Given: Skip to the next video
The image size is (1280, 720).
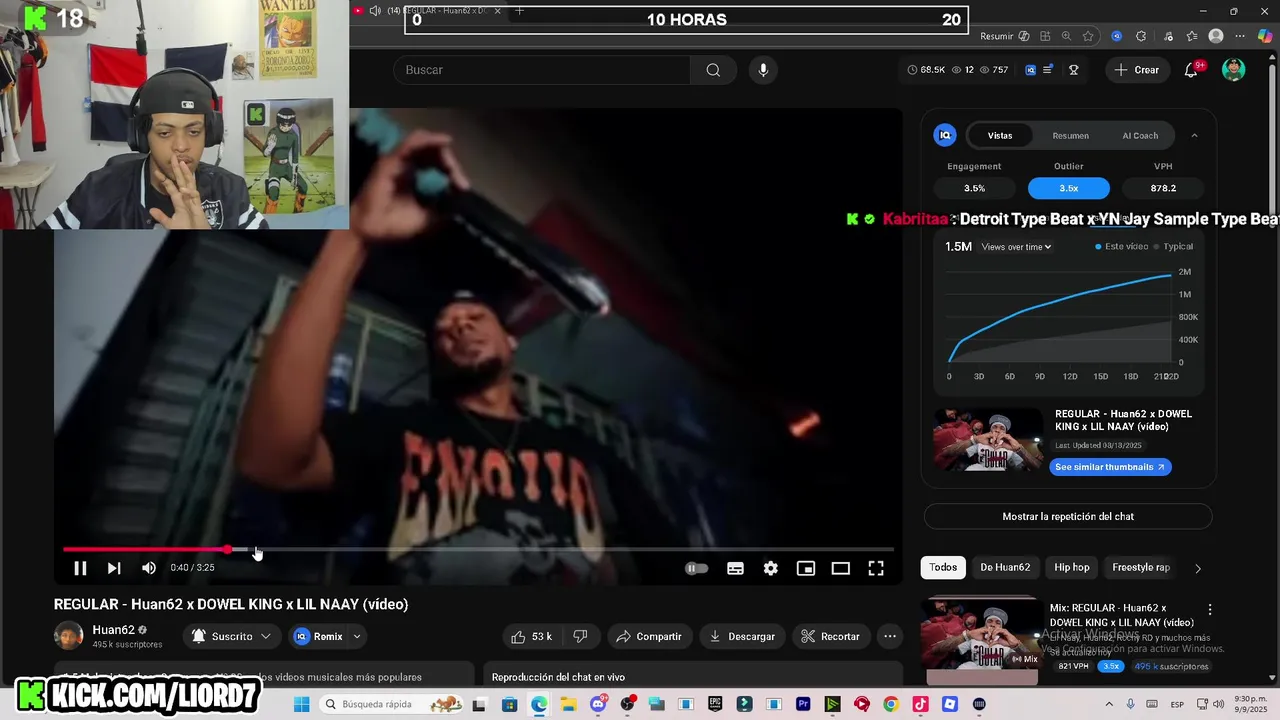Looking at the screenshot, I should [x=114, y=568].
